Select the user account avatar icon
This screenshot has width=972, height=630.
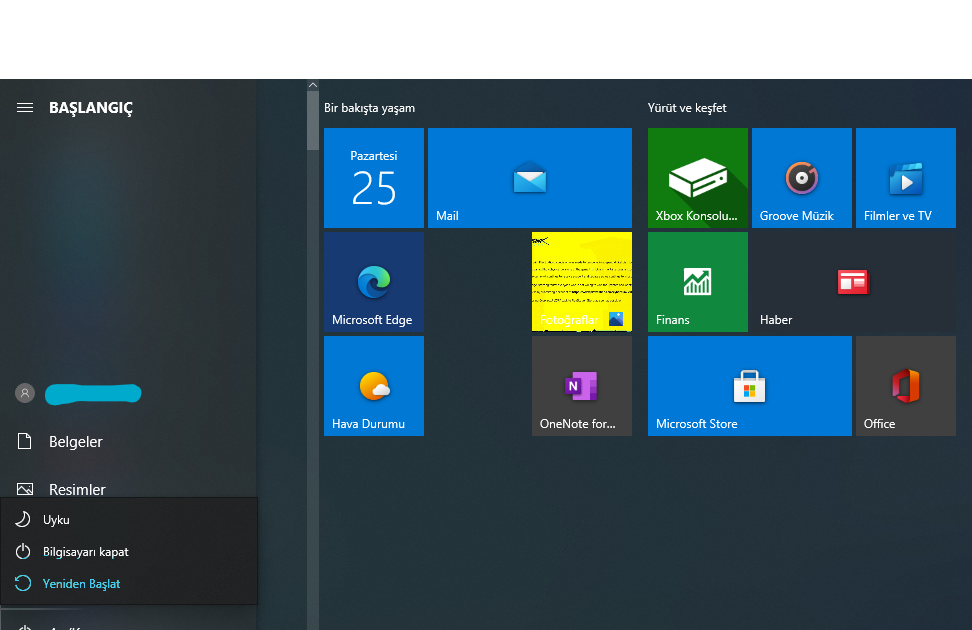tap(25, 393)
